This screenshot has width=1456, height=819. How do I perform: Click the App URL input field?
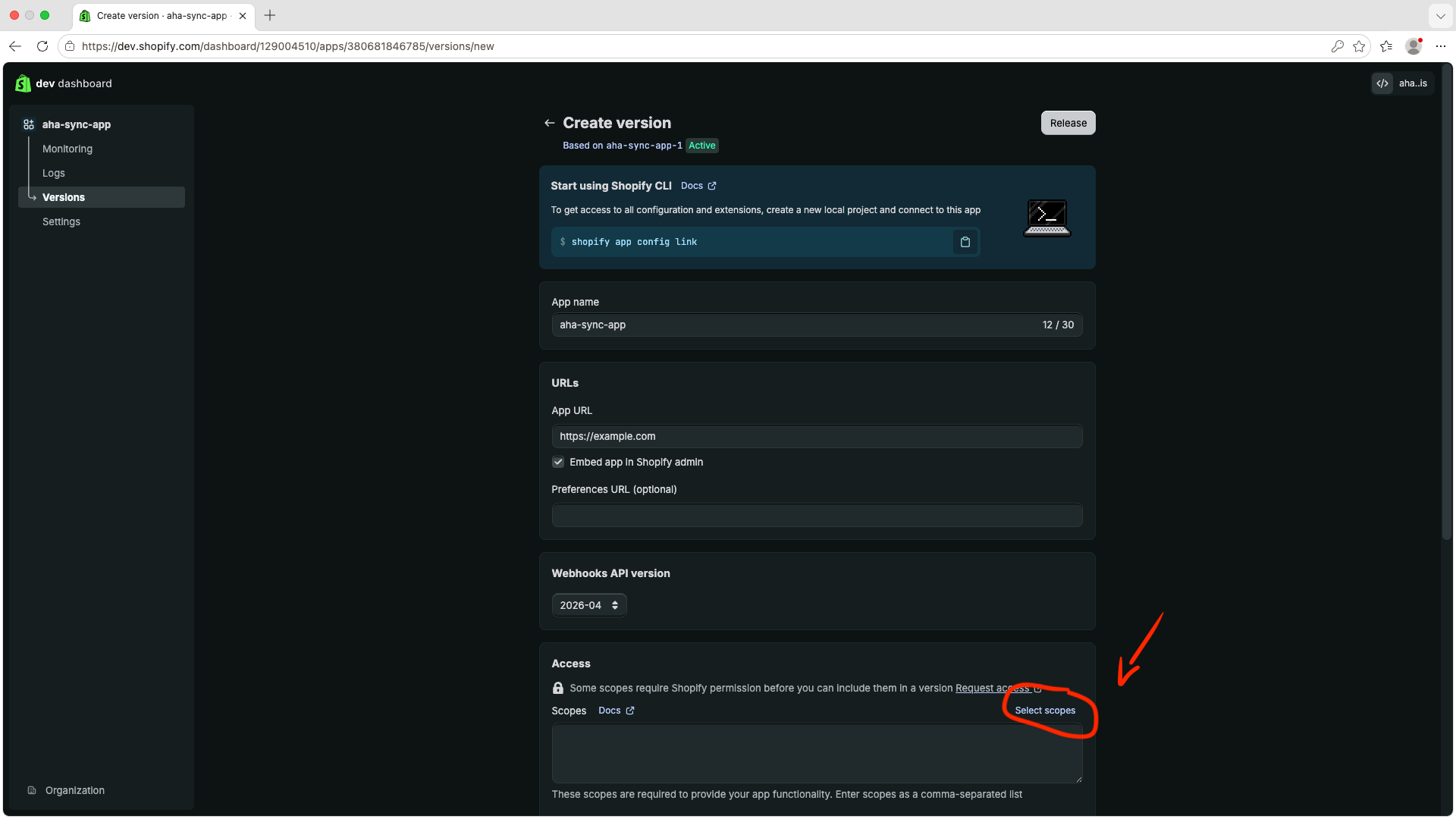click(x=817, y=436)
